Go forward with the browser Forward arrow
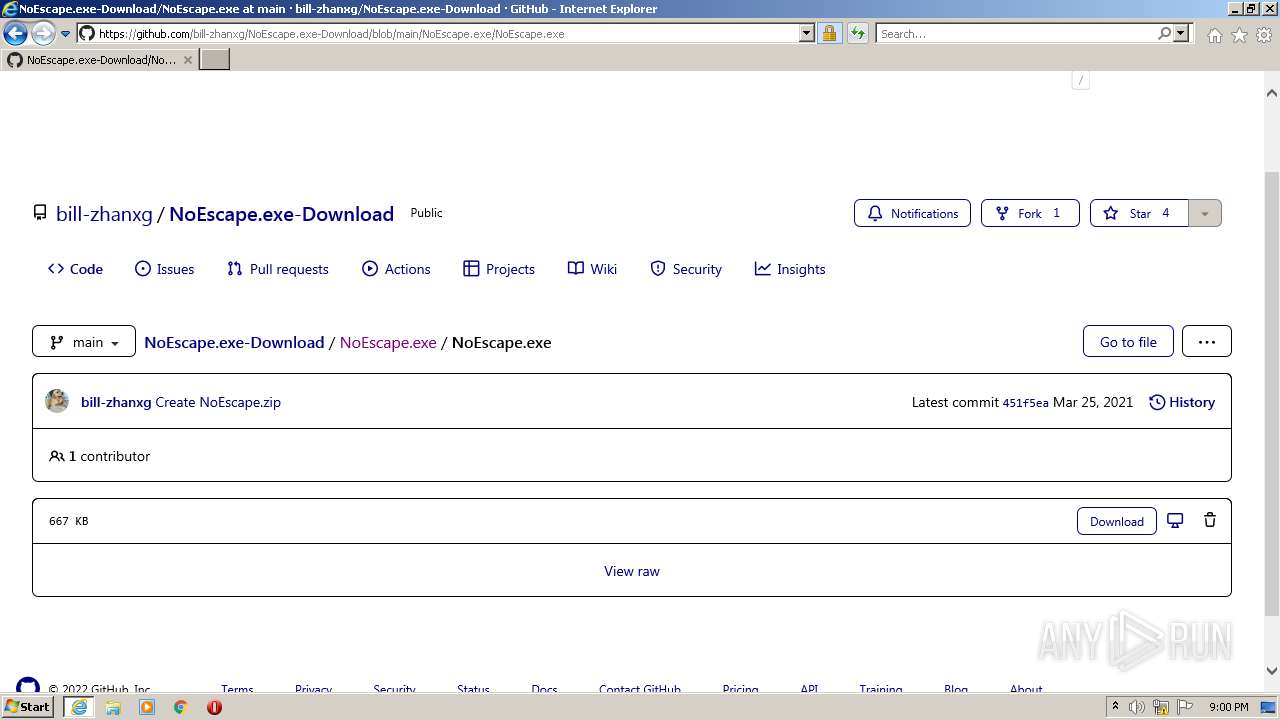The height and width of the screenshot is (720, 1280). [x=43, y=34]
